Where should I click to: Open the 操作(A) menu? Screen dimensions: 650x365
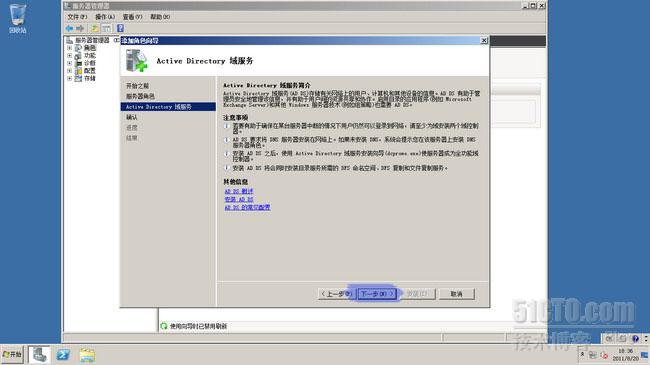[x=105, y=17]
